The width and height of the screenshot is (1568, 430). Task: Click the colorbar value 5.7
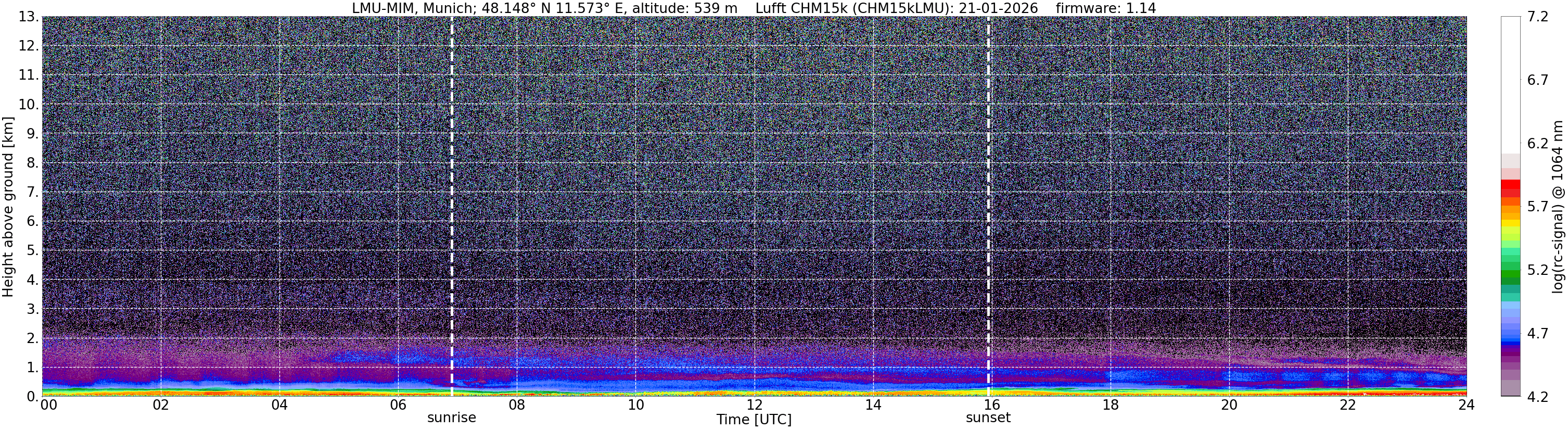coord(1538,207)
